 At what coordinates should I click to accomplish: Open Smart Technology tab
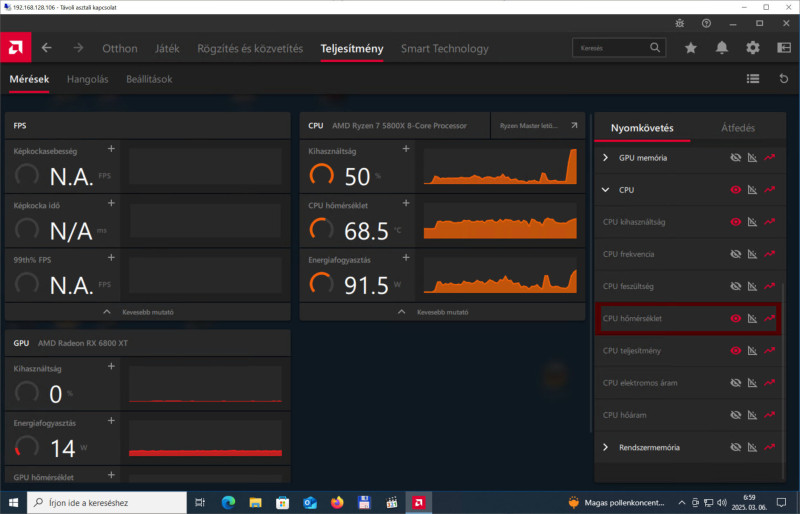click(x=444, y=48)
